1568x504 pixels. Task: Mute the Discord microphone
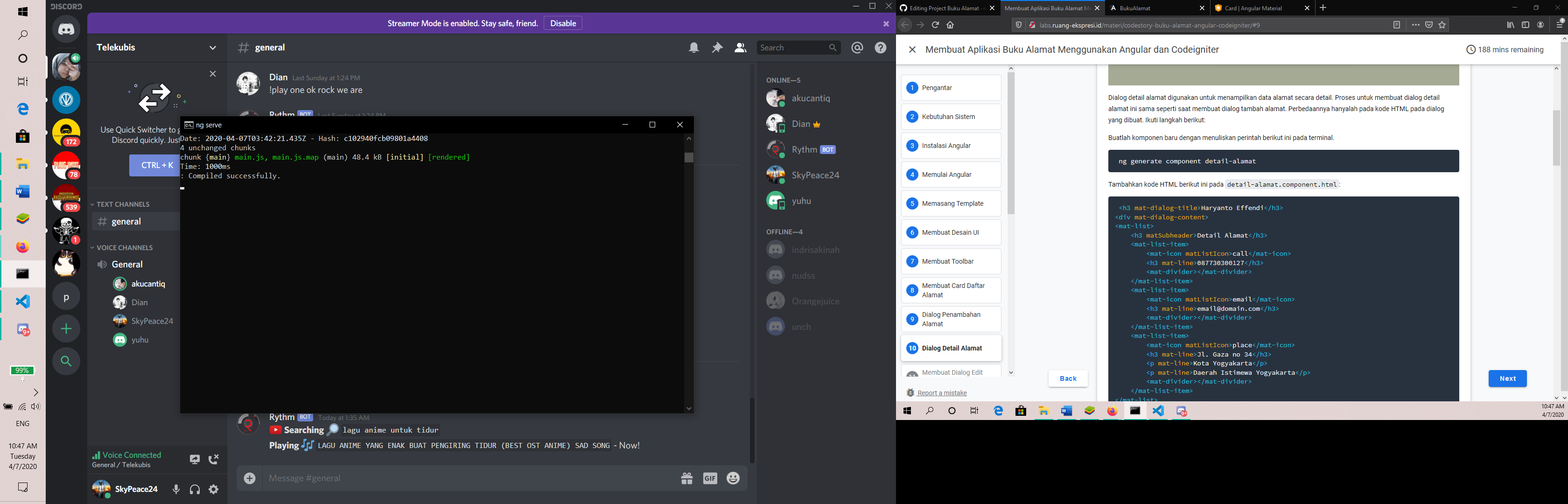176,490
